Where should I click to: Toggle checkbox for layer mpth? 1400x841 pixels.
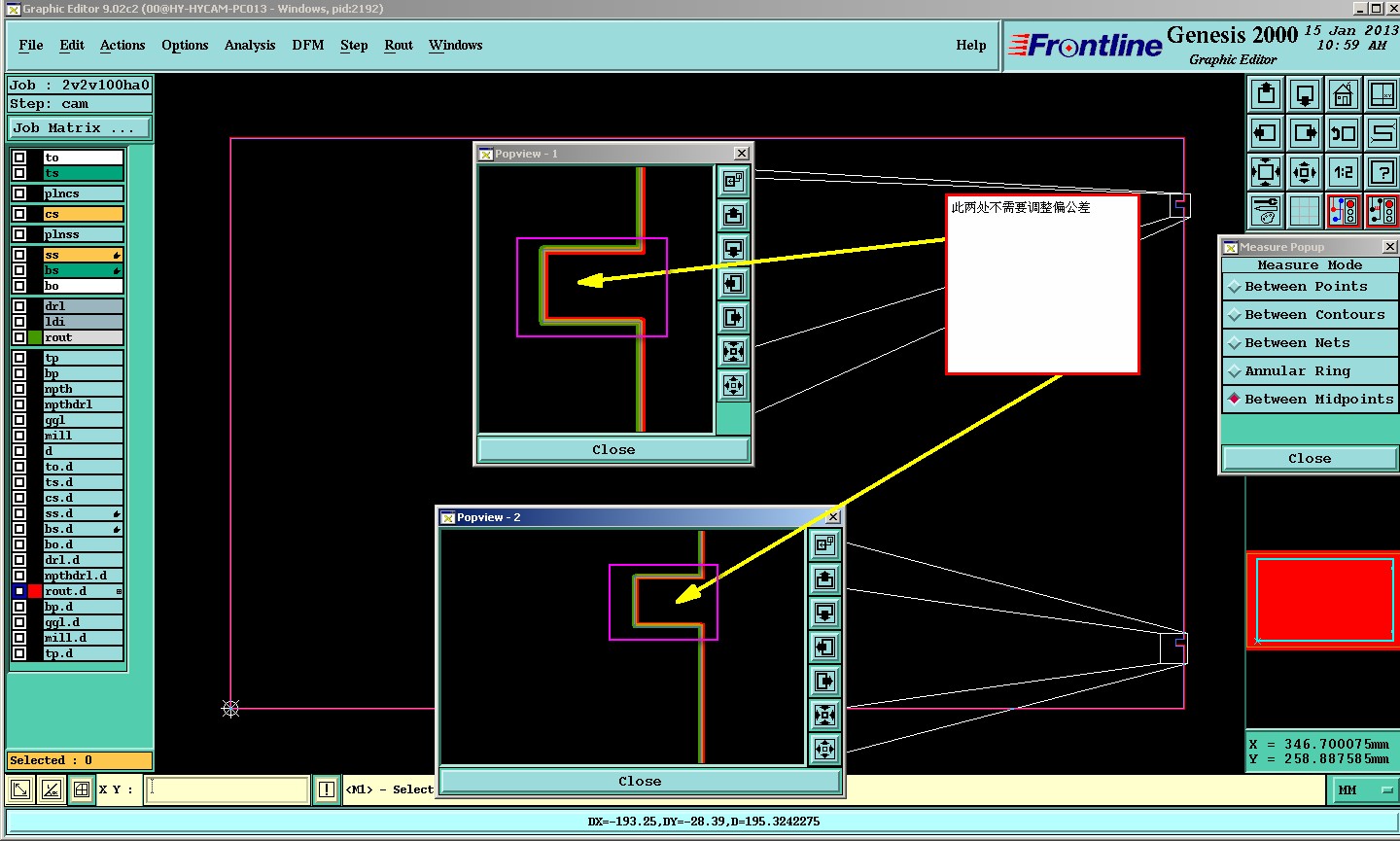[x=19, y=389]
